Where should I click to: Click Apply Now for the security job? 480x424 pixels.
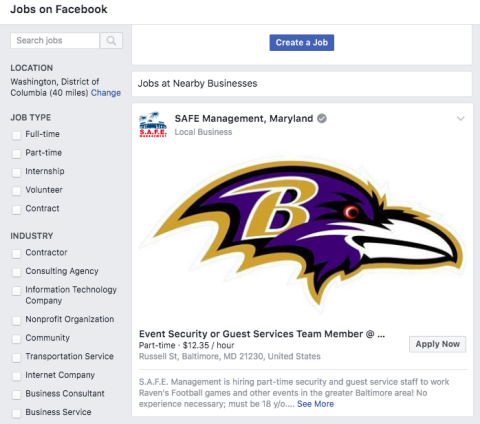437,344
